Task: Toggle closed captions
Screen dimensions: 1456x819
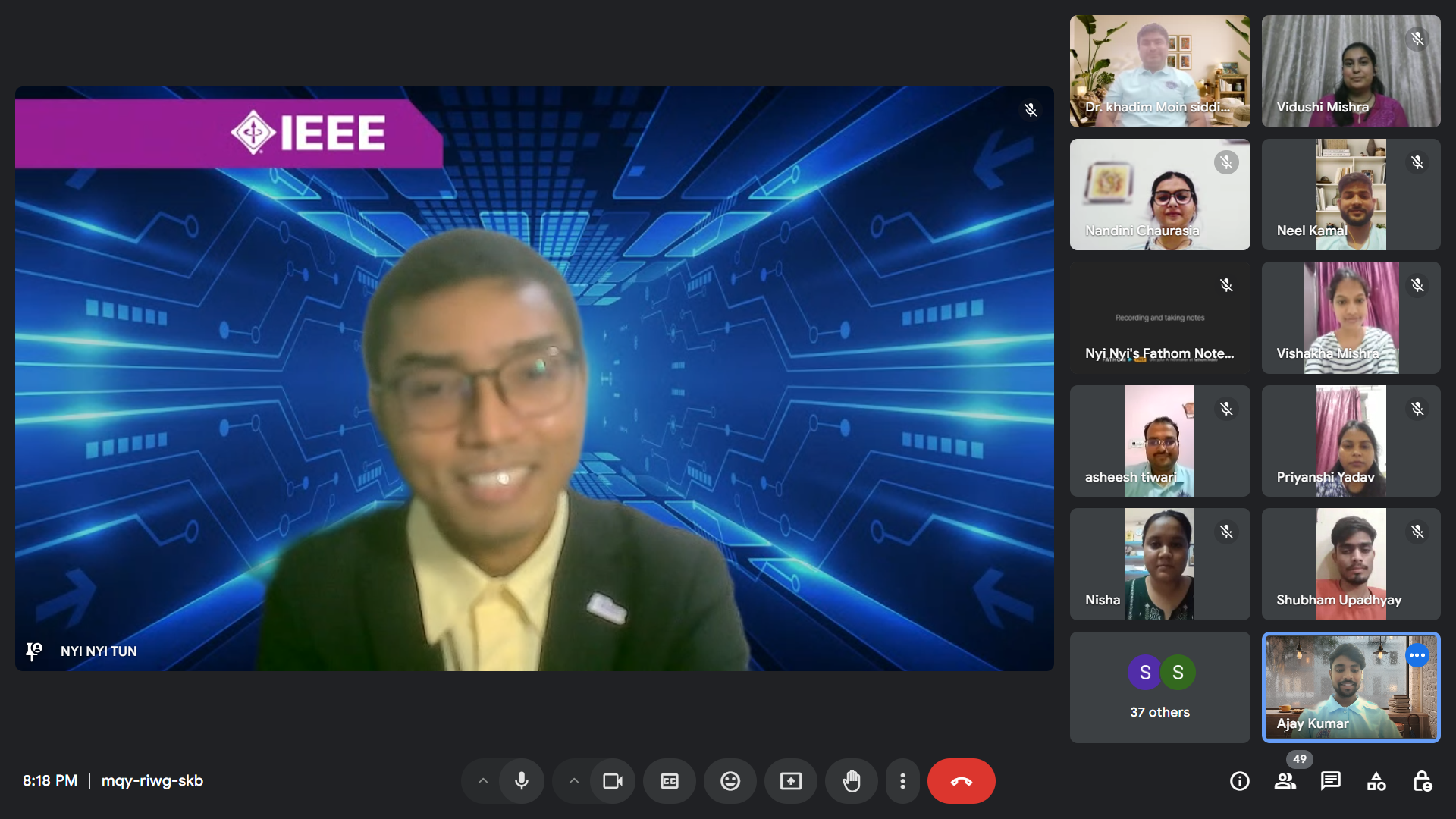Action: [669, 781]
